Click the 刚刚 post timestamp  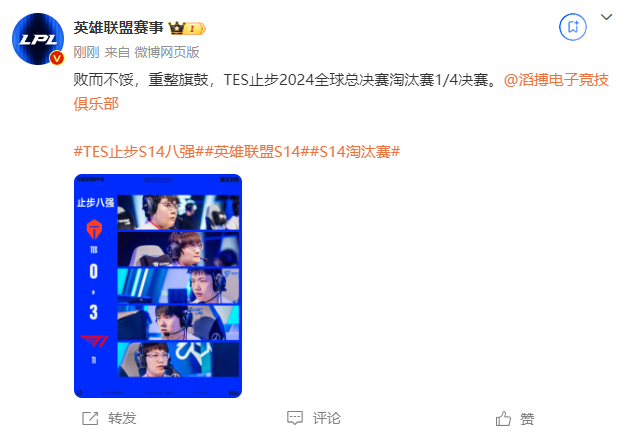[86, 52]
